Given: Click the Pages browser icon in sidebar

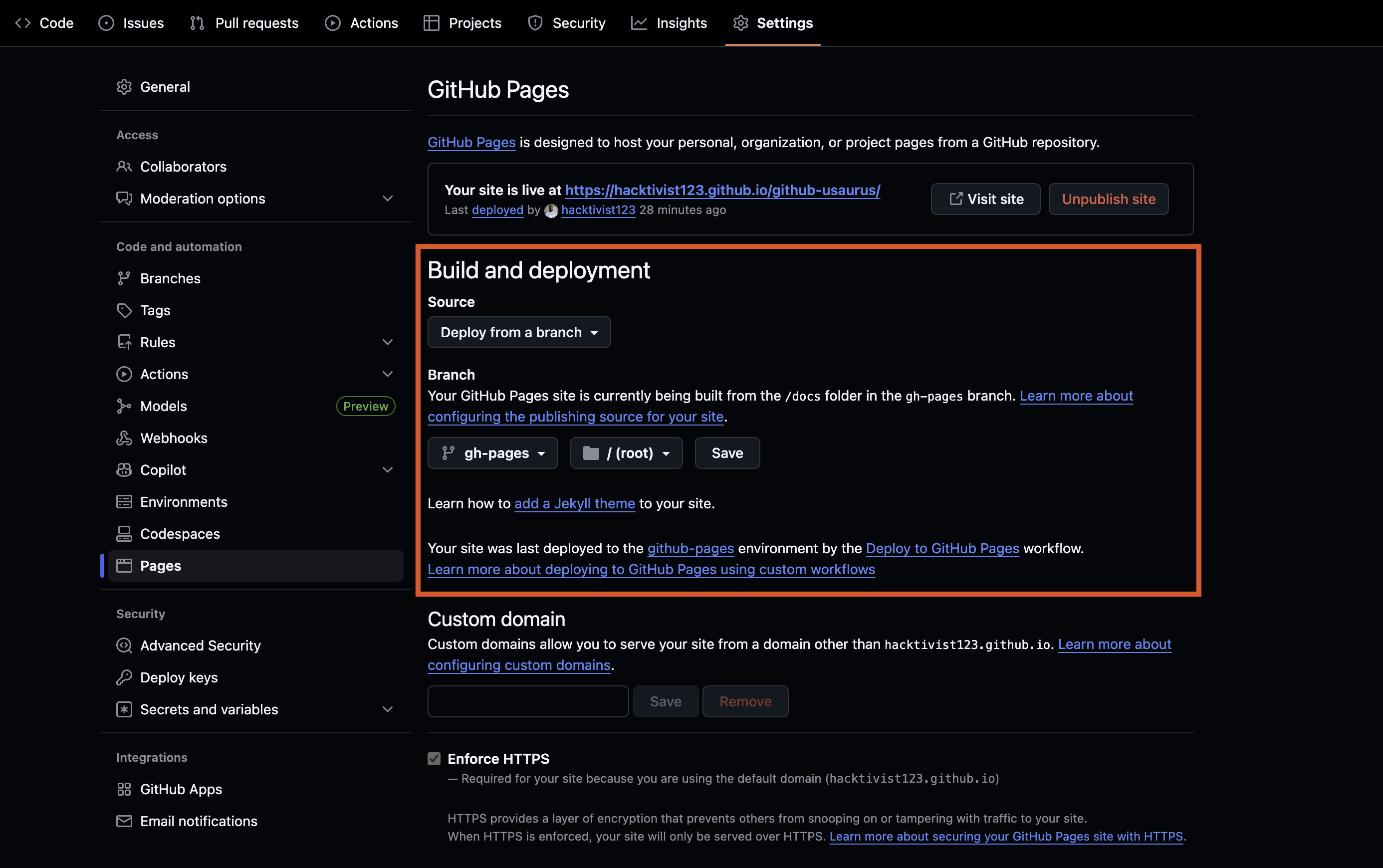Looking at the screenshot, I should click(x=124, y=566).
